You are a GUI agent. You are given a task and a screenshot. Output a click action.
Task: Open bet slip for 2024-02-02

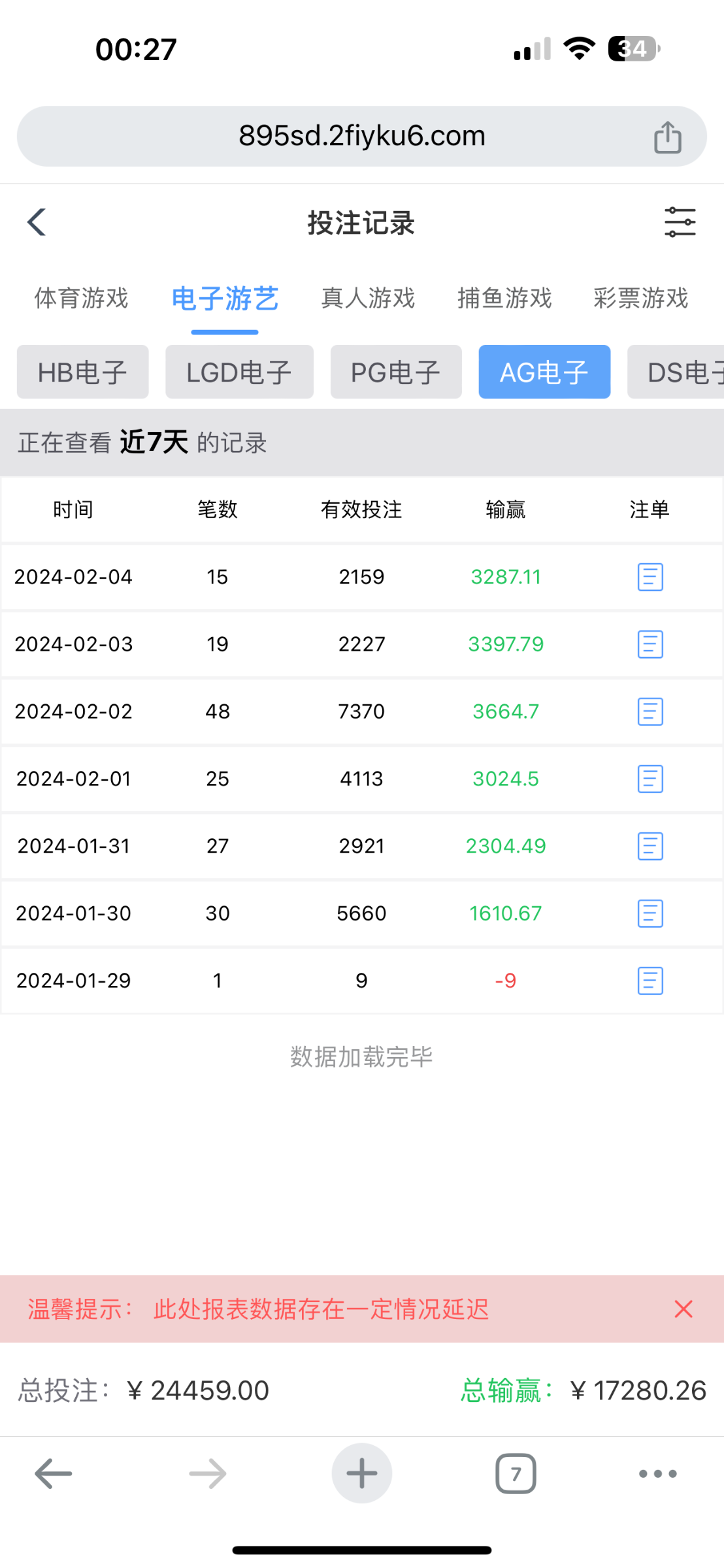point(650,711)
